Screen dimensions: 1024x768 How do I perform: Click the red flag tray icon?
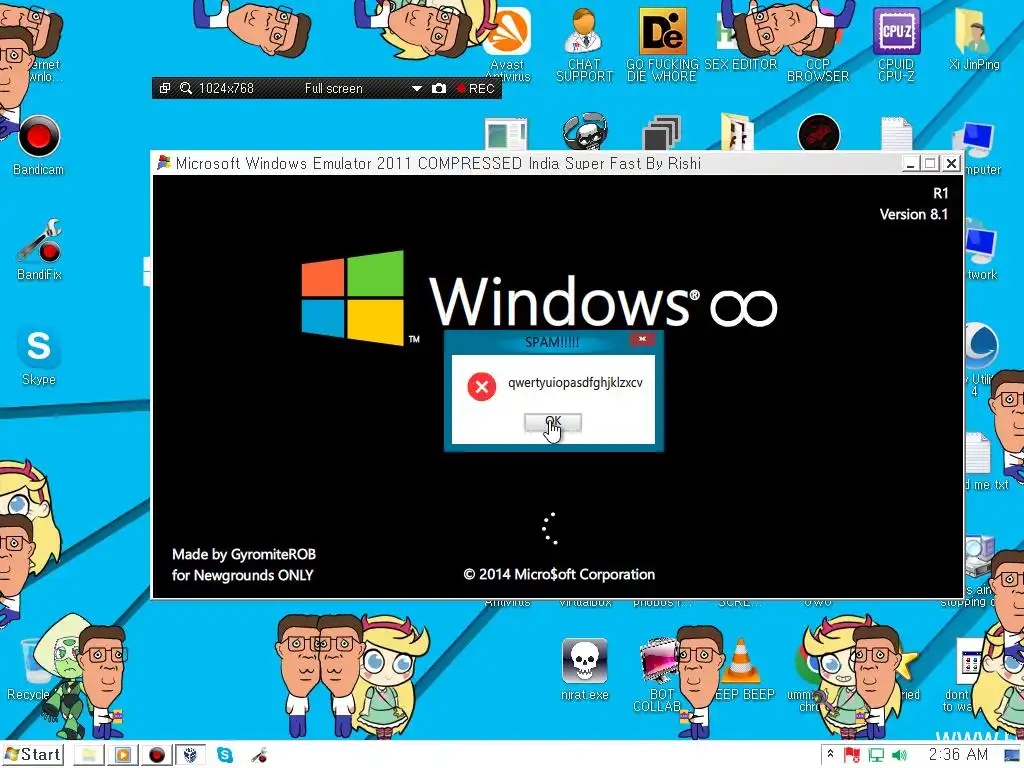[852, 756]
